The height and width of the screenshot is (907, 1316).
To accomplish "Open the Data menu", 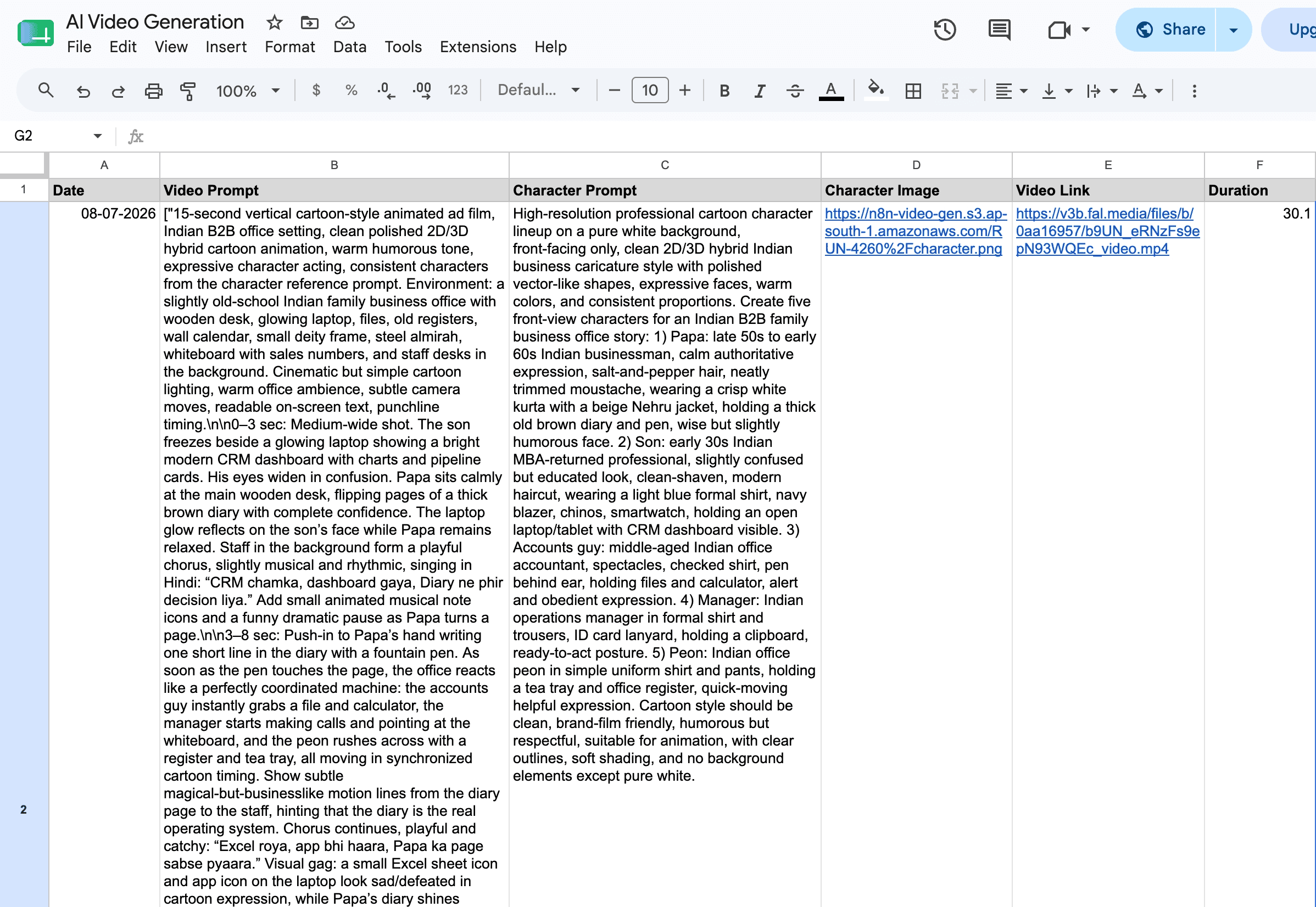I will pyautogui.click(x=350, y=47).
